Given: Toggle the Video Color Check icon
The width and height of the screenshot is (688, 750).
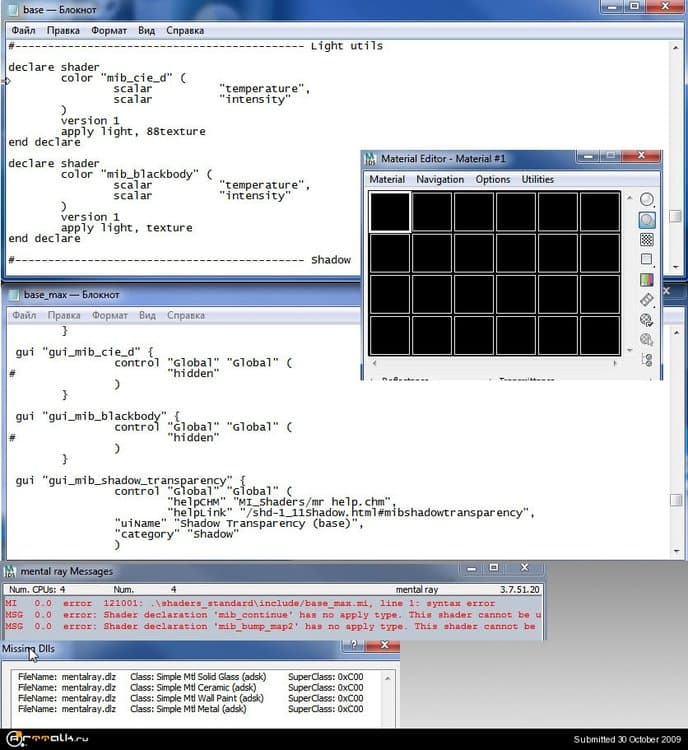Looking at the screenshot, I should click(x=646, y=280).
